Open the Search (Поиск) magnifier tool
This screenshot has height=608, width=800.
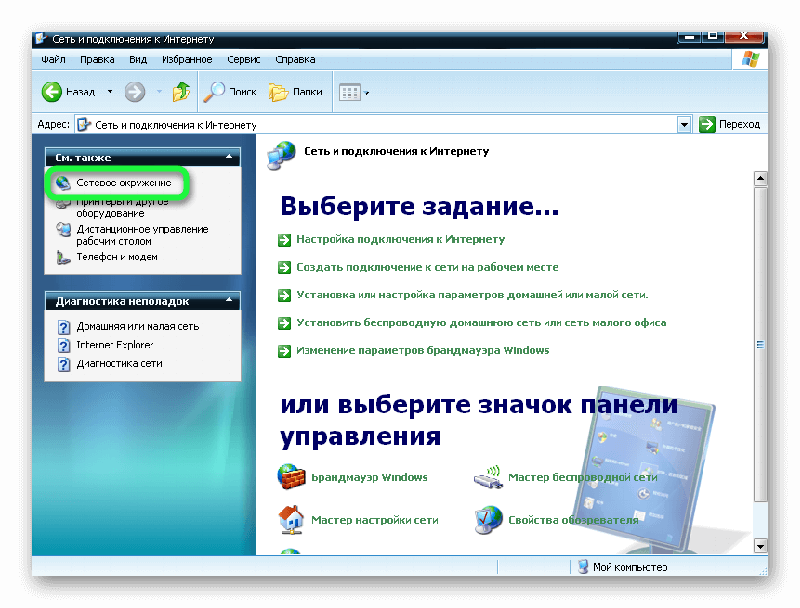pyautogui.click(x=231, y=92)
